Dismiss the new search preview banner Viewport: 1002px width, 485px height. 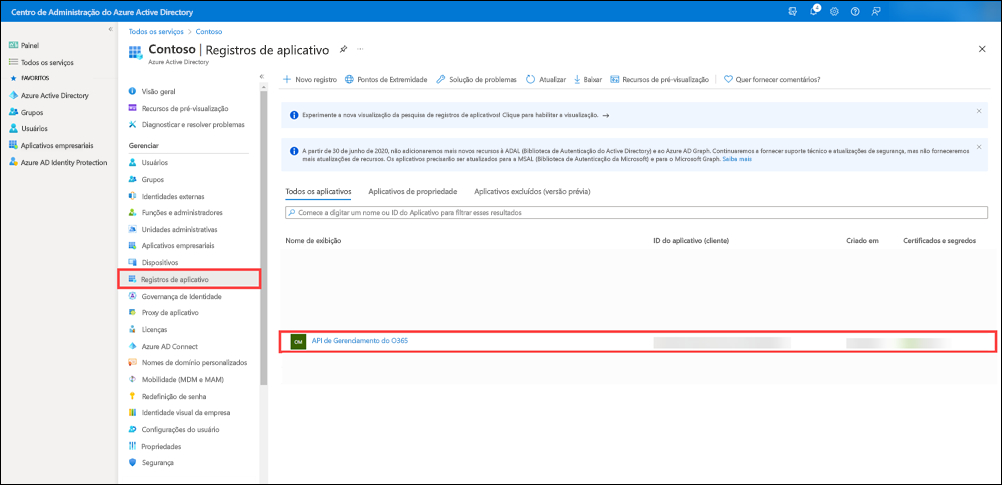978,111
